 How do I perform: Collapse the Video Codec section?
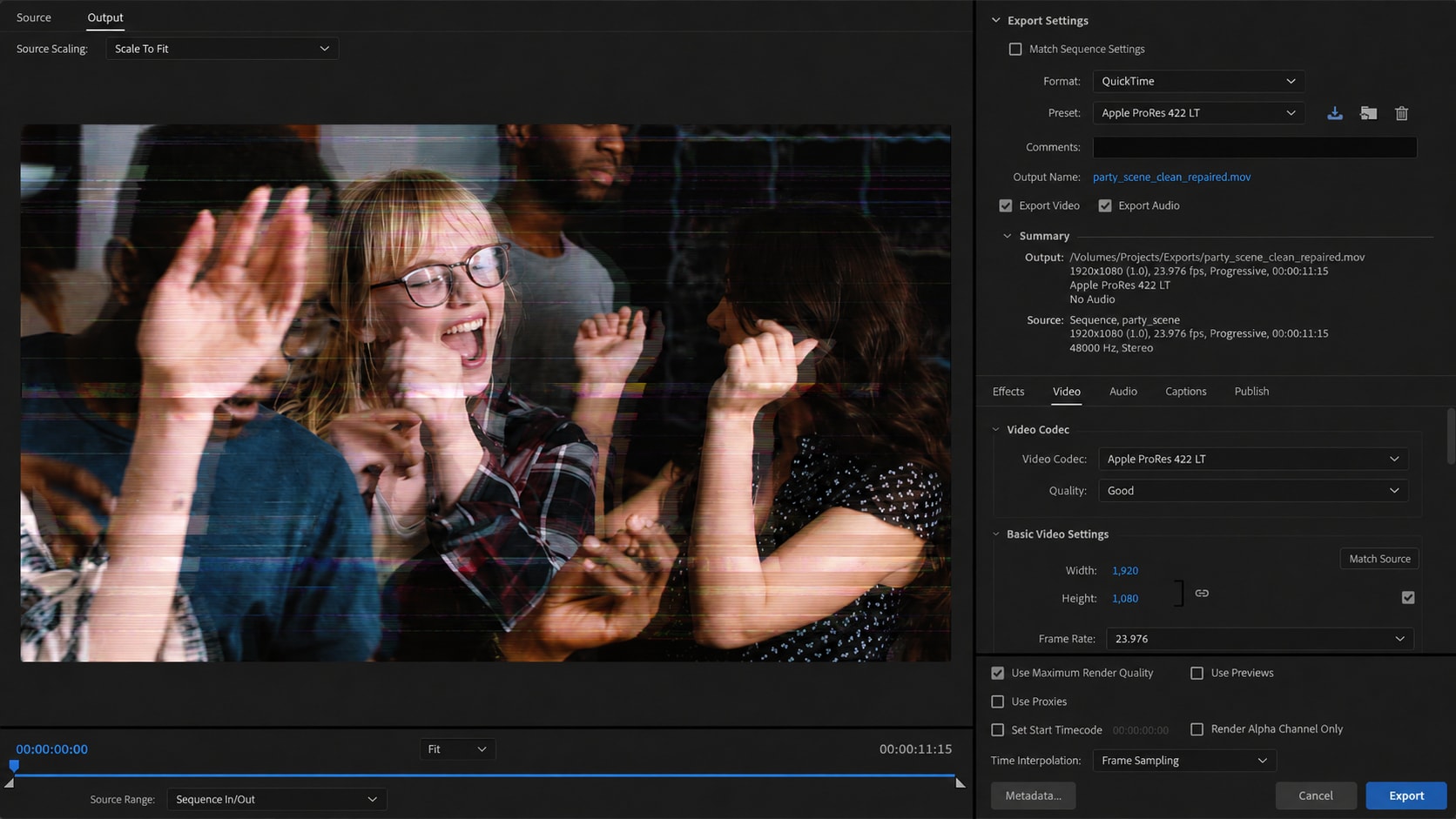coord(996,429)
